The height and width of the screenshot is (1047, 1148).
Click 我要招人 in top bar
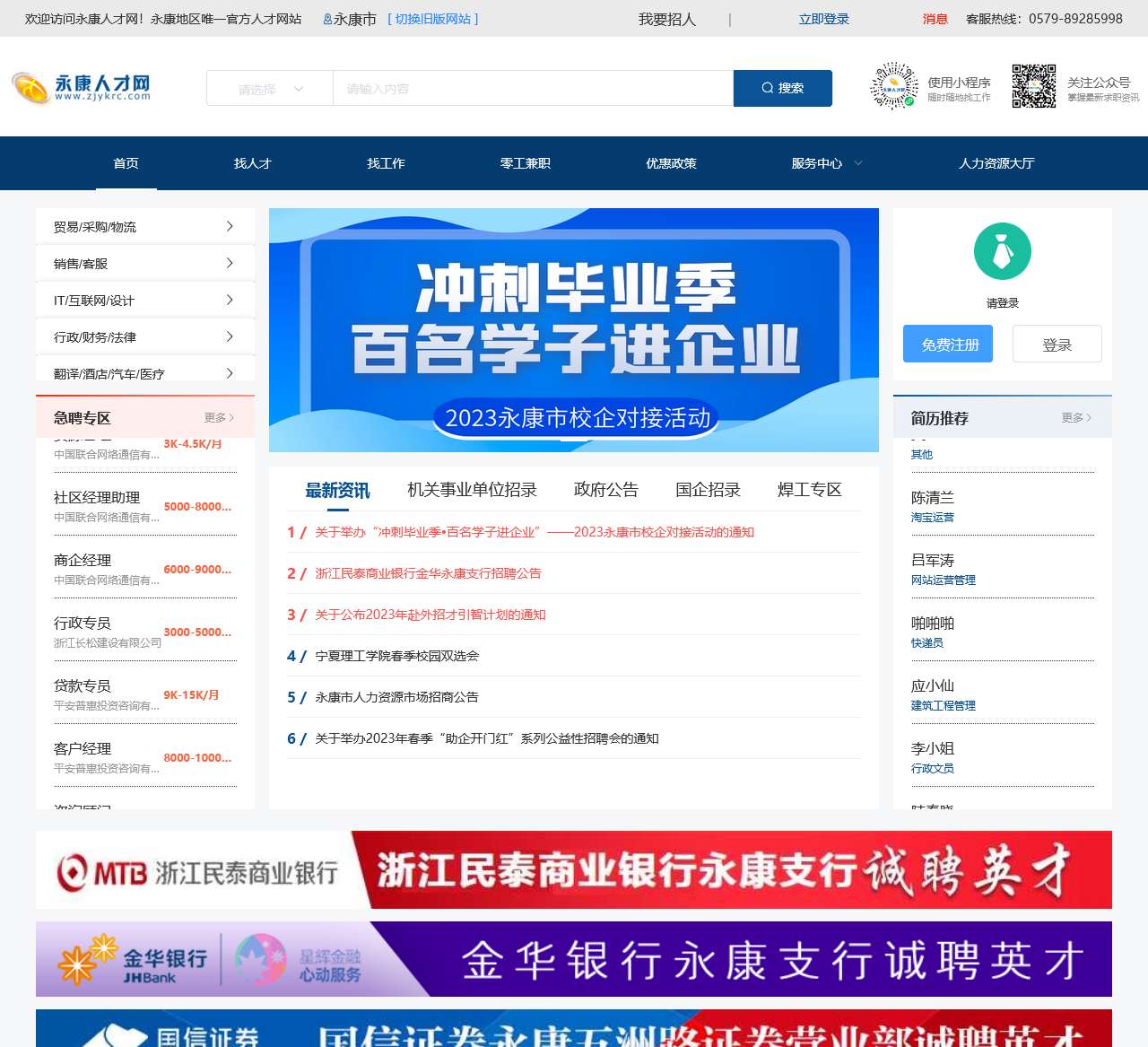point(667,19)
